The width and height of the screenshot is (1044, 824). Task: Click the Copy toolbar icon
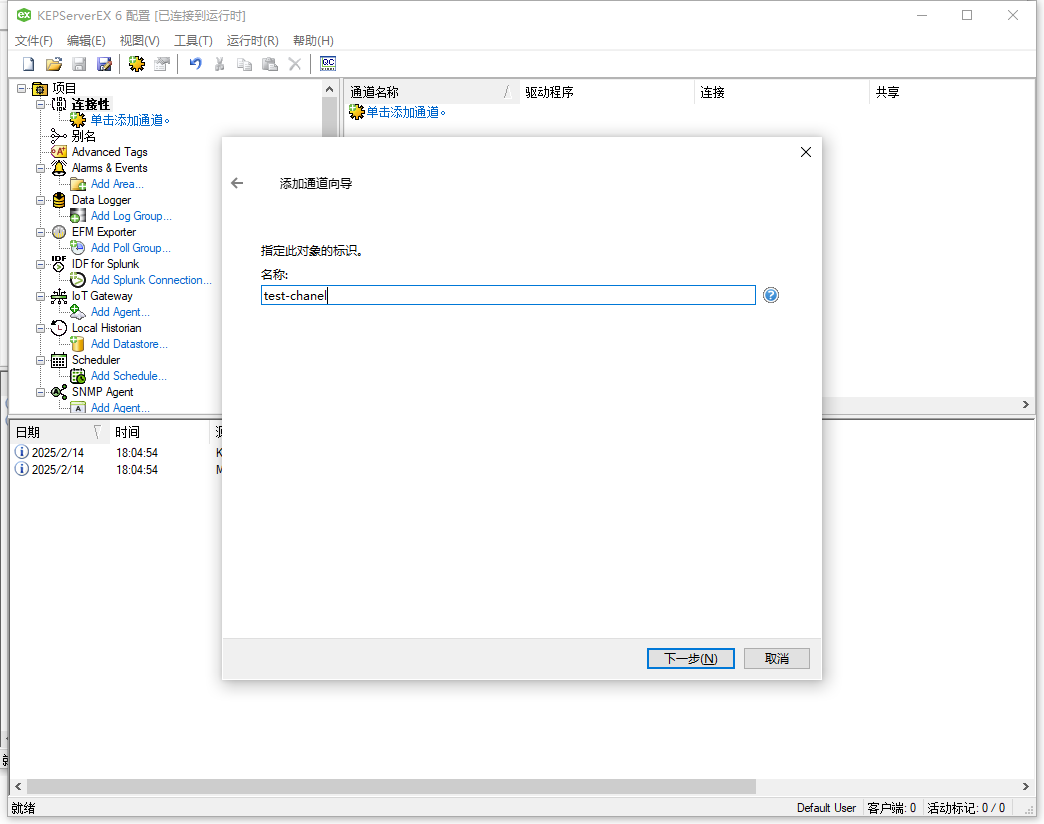tap(244, 64)
